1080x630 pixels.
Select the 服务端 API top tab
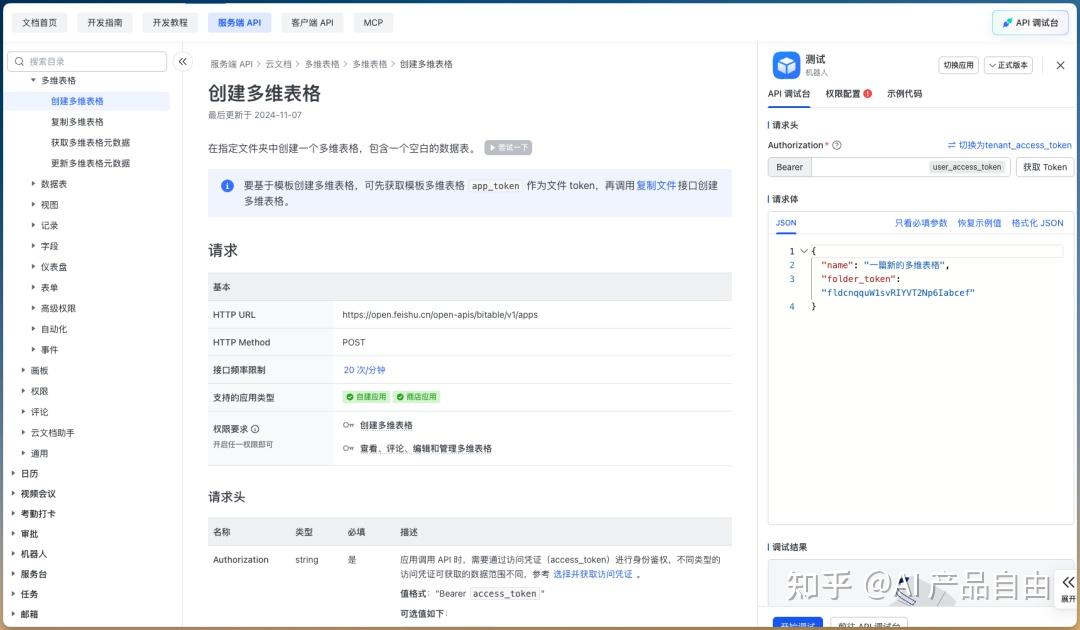[240, 23]
